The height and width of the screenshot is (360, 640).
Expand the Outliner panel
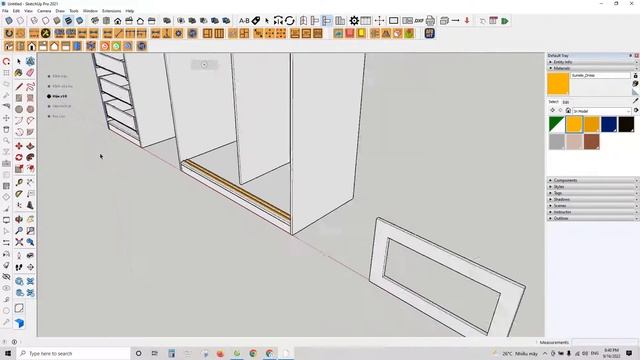(x=592, y=218)
